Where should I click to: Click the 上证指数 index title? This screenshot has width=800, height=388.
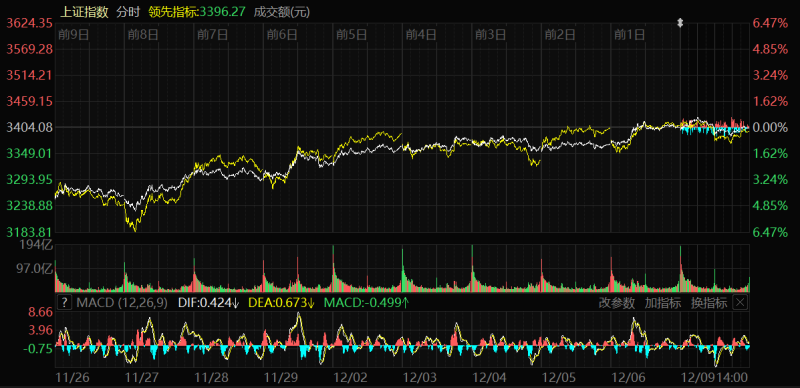click(x=84, y=12)
